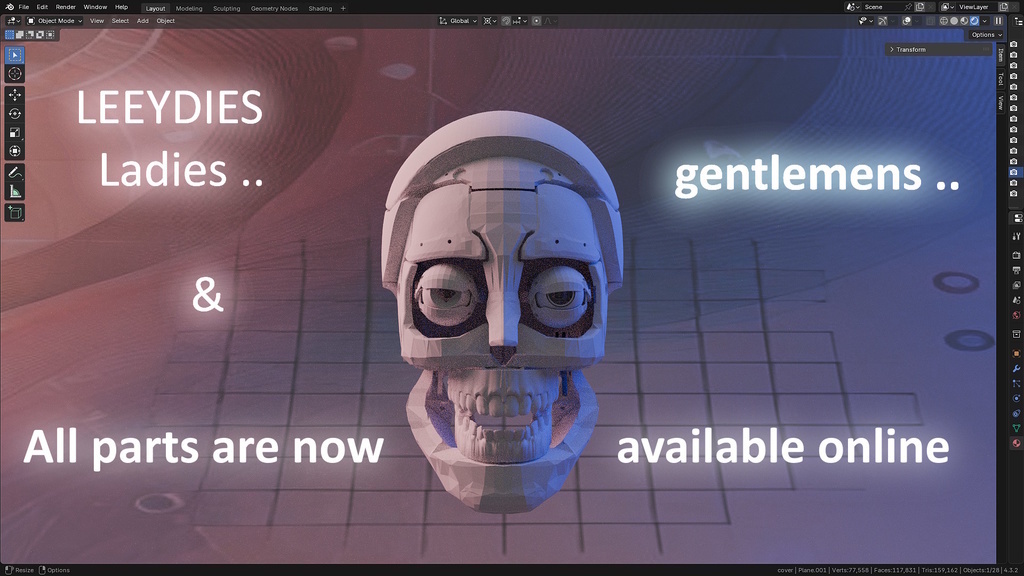Open the Object Data properties tab icon

point(1016,428)
